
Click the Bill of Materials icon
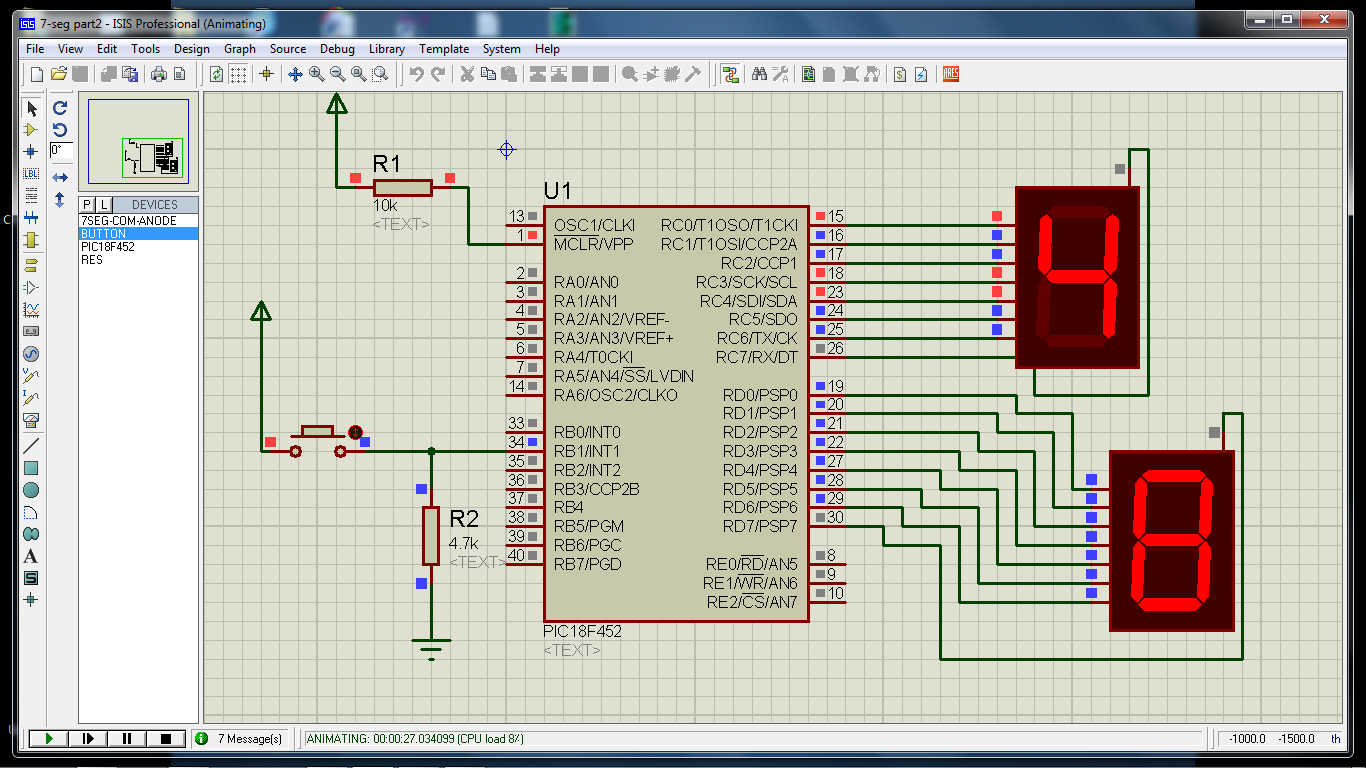(x=900, y=73)
